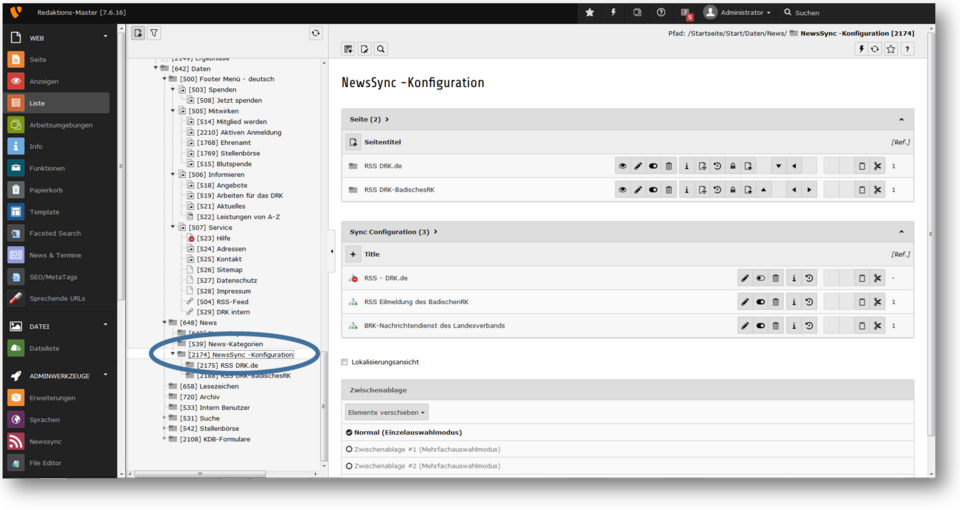960x510 pixels.
Task: Toggle visibility eye for RSS DRK-BadischesRK
Action: point(622,189)
